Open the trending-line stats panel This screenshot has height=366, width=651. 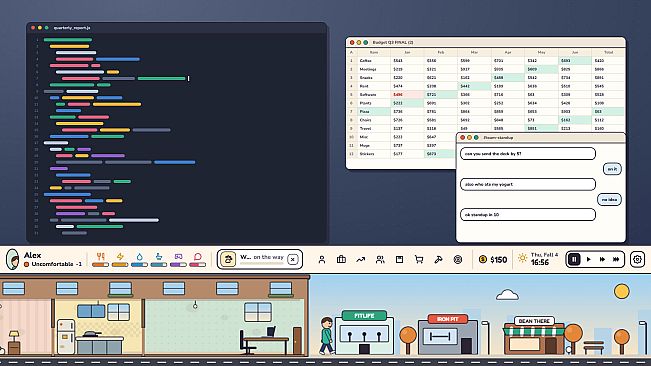(360, 260)
